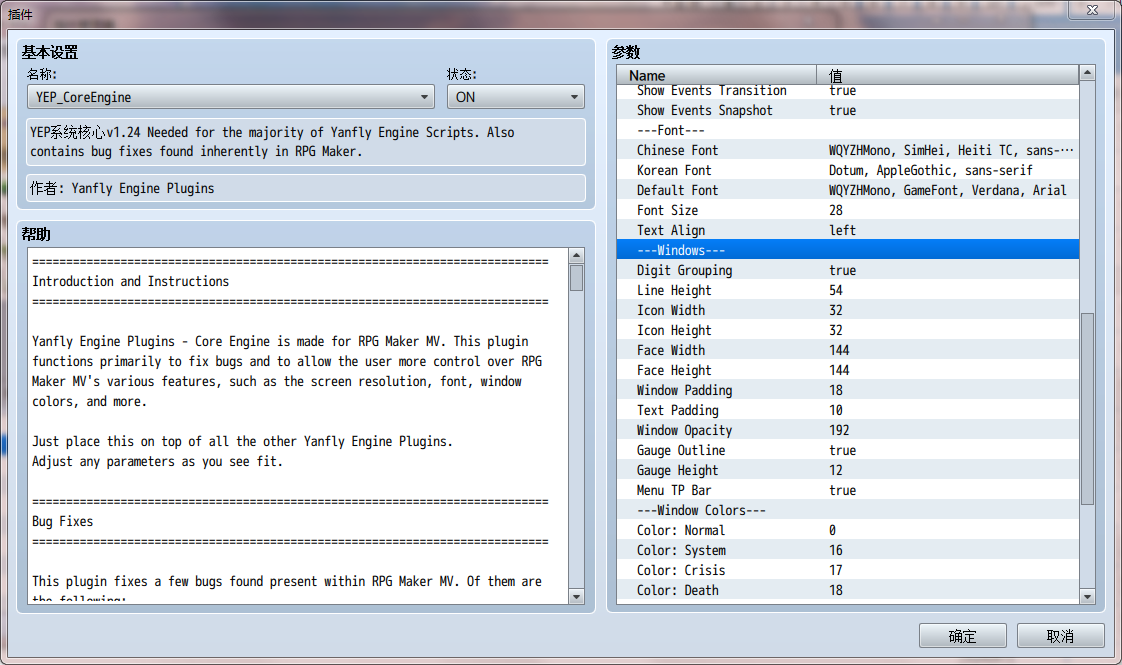The image size is (1122, 665).
Task: Select the Chinese Font parameter row
Action: click(x=848, y=150)
